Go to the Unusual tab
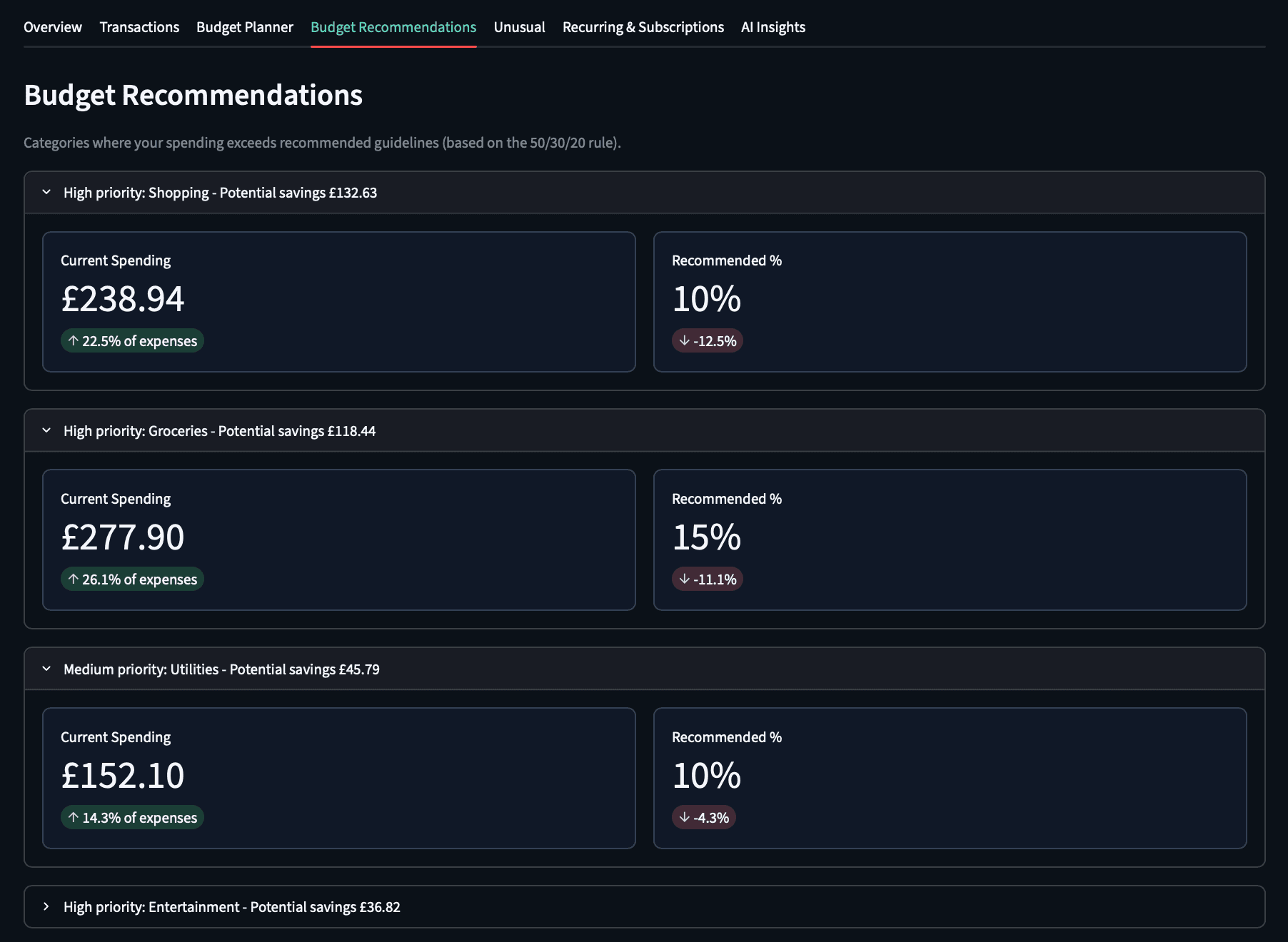 point(519,27)
